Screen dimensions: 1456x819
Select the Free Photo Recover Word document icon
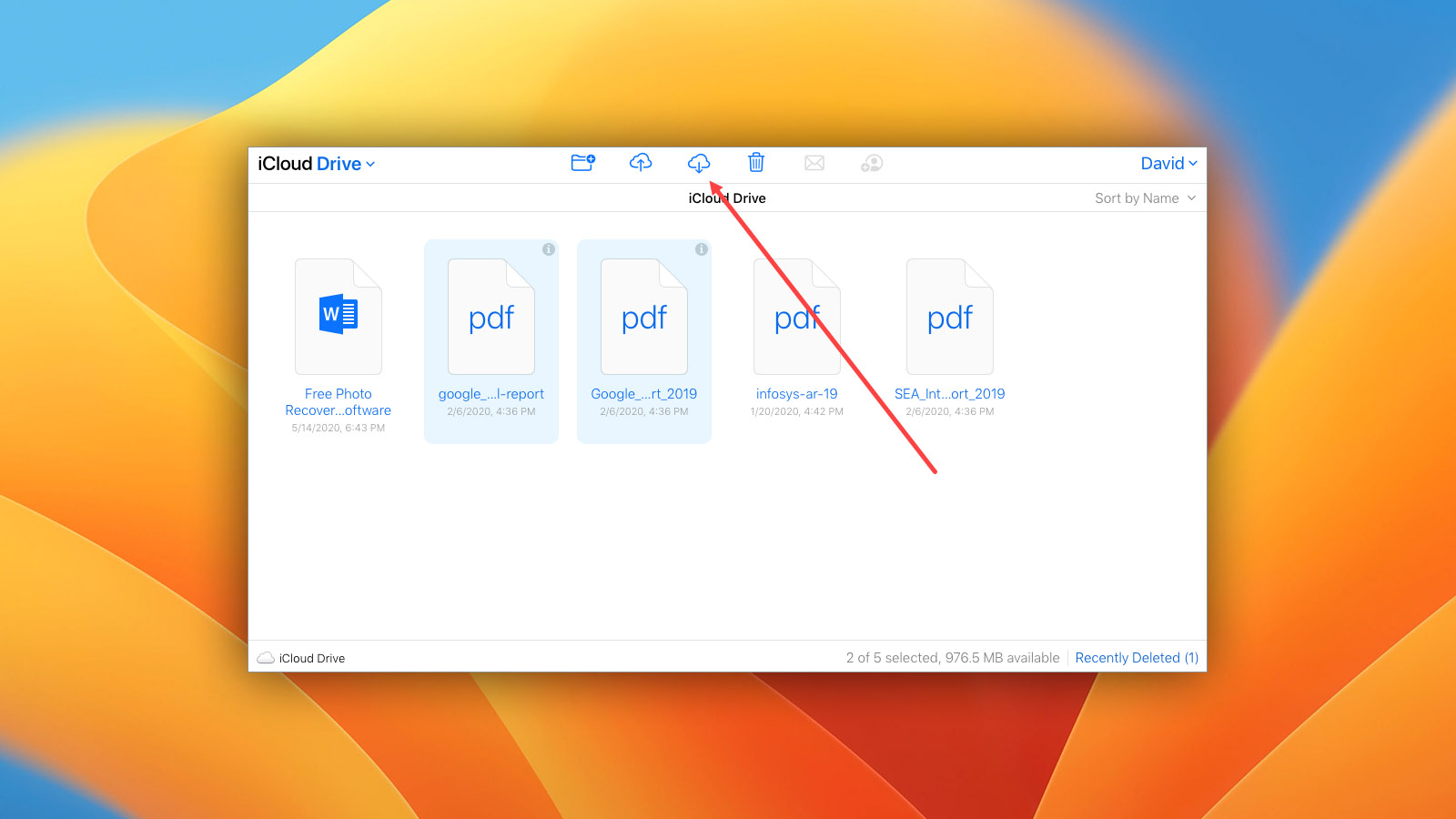[x=339, y=316]
